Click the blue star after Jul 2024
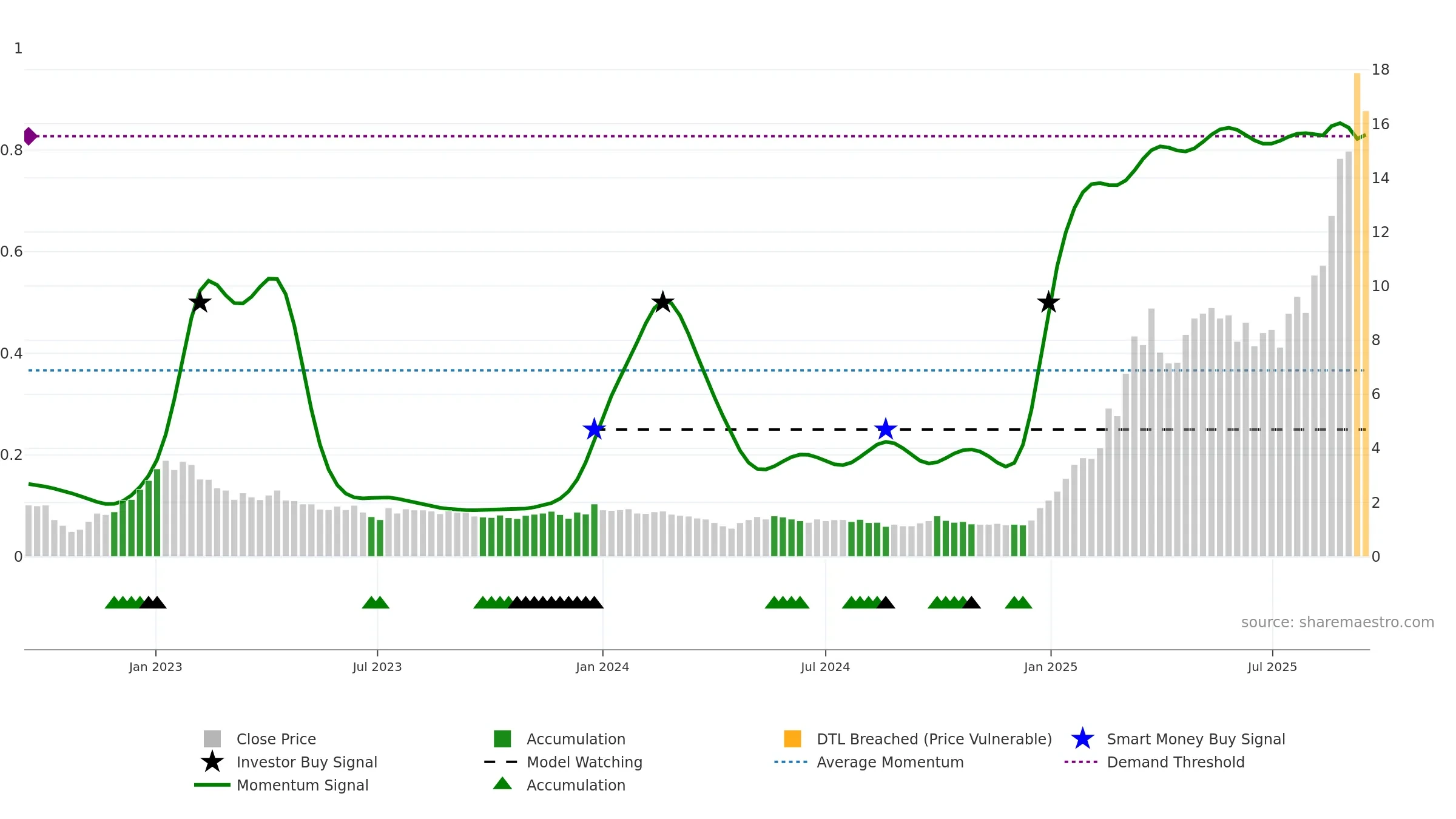The image size is (1456, 819). pyautogui.click(x=886, y=429)
